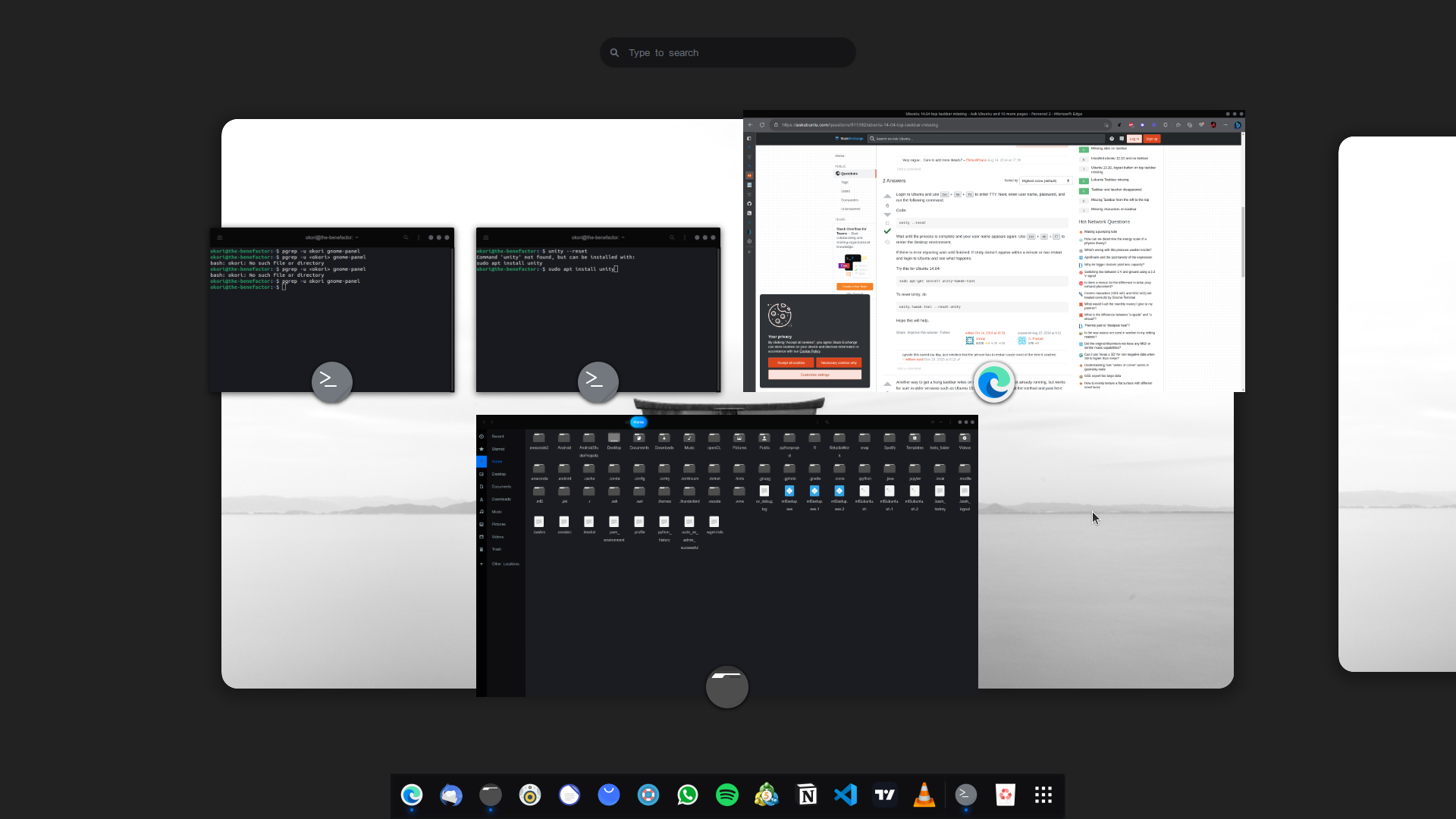Launch Rhythmbox speaker icon in dock
Image resolution: width=1456 pixels, height=819 pixels.
[x=530, y=795]
